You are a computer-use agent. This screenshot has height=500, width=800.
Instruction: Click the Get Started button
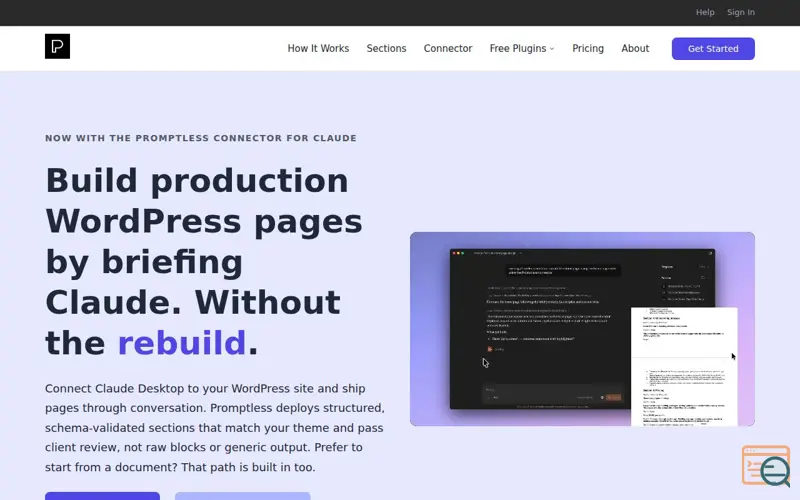(713, 48)
